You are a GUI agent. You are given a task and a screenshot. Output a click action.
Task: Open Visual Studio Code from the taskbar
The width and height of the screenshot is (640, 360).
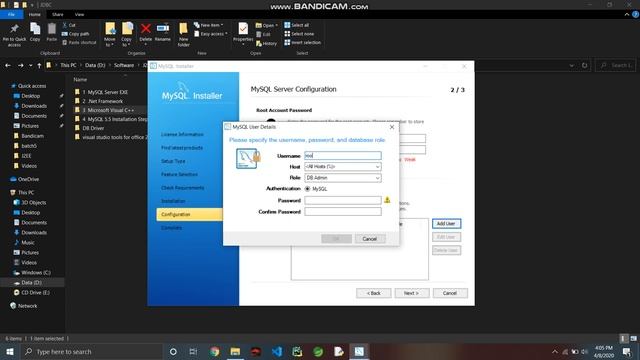[277, 351]
